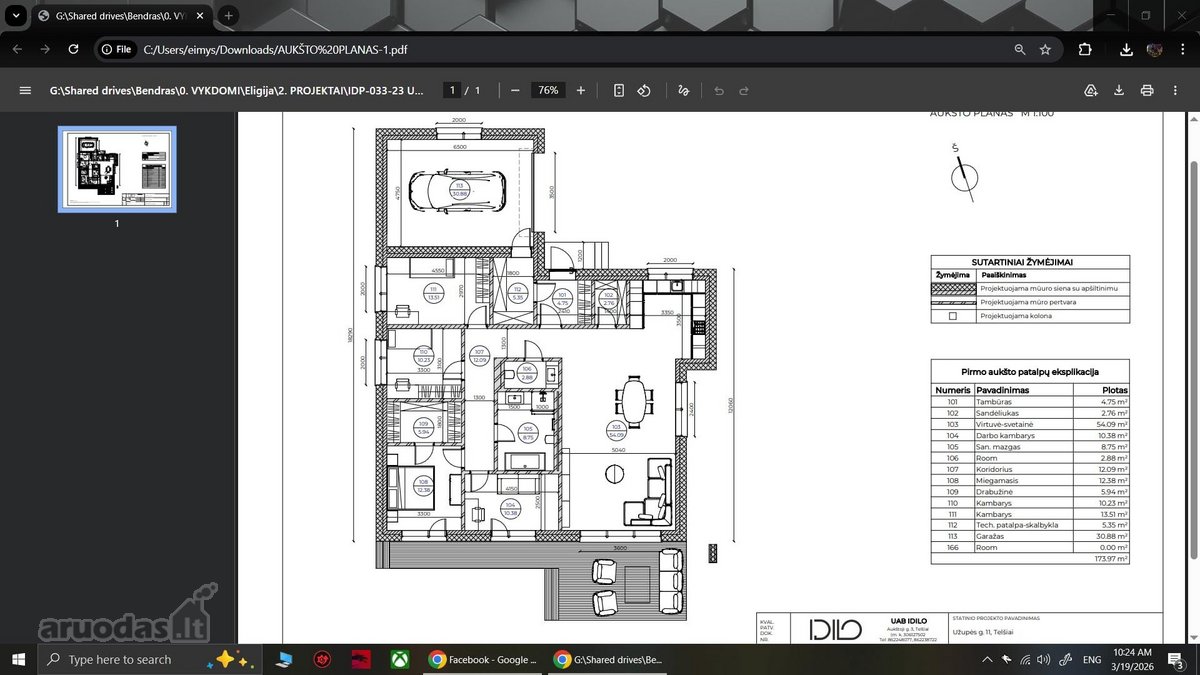
Task: Click 'Miegamasis' row in room table
Action: click(1030, 480)
